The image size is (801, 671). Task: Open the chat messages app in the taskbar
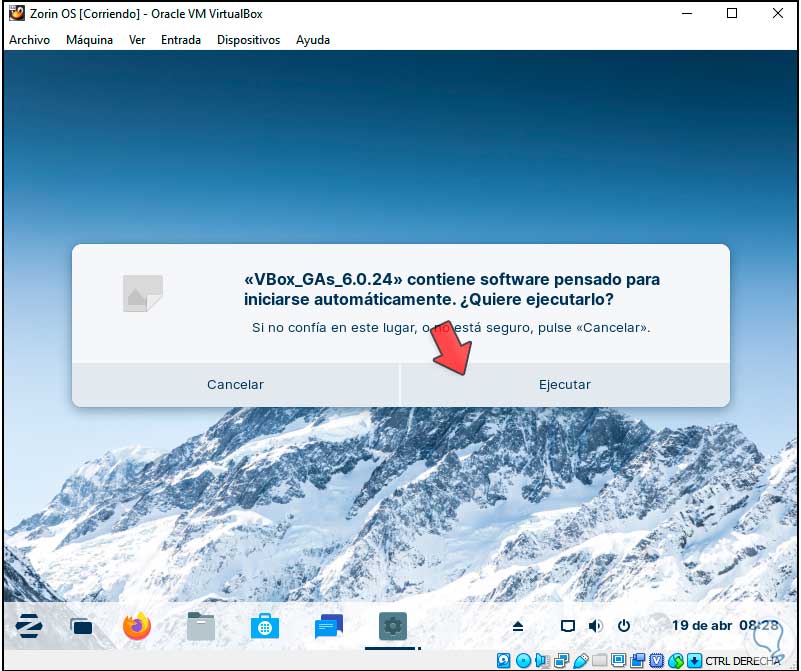tap(328, 626)
